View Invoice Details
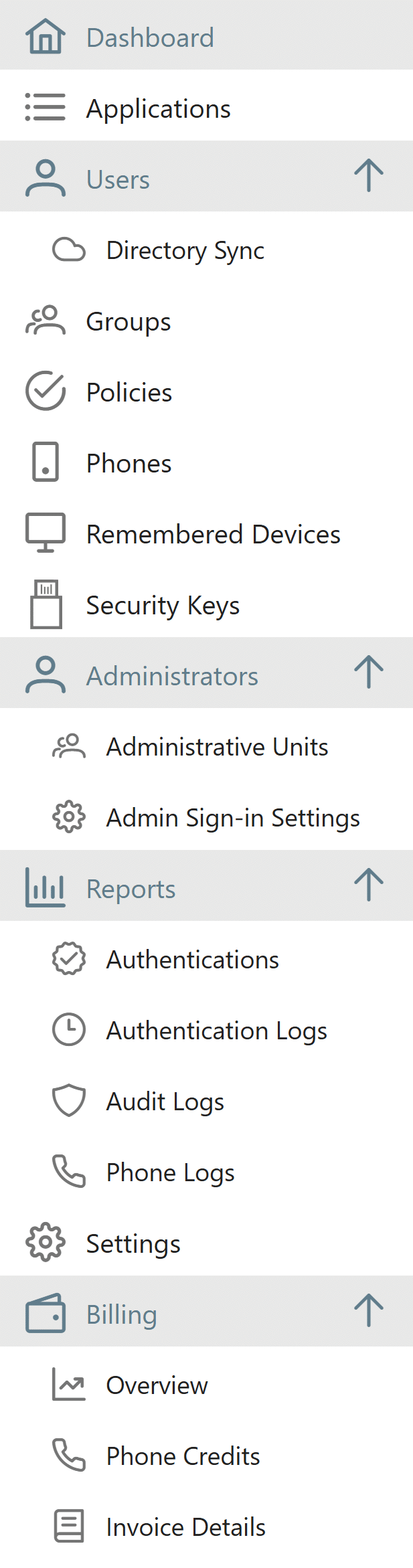The width and height of the screenshot is (413, 1568). (x=185, y=1527)
